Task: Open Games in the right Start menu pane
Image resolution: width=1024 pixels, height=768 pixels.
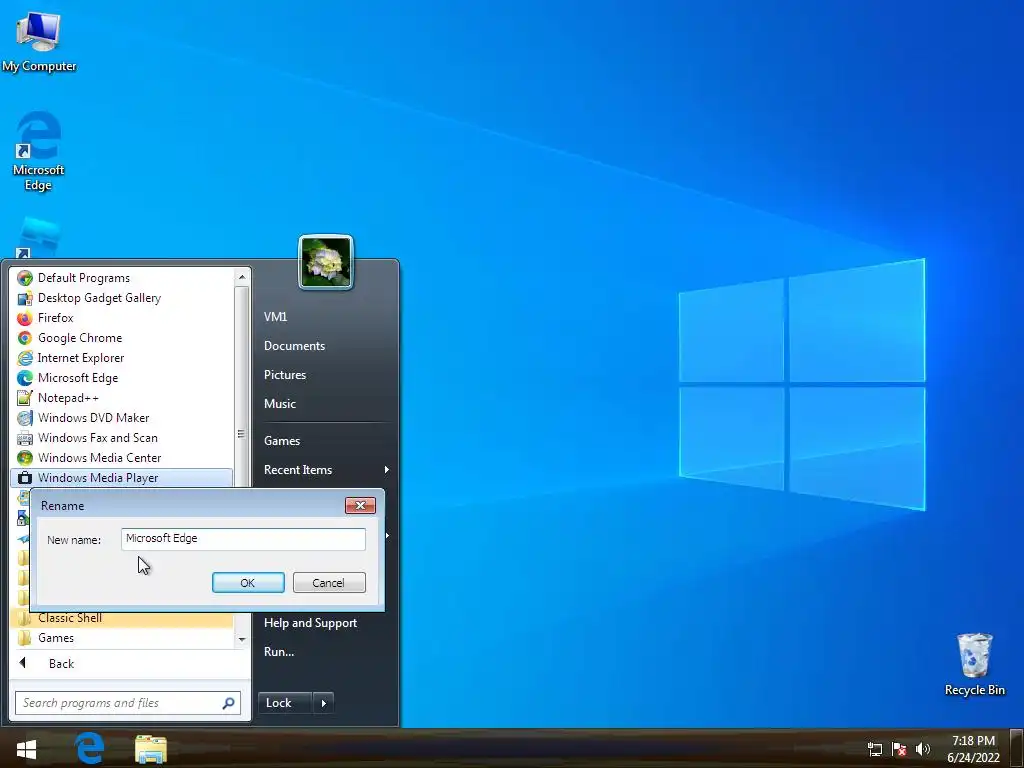Action: point(282,441)
